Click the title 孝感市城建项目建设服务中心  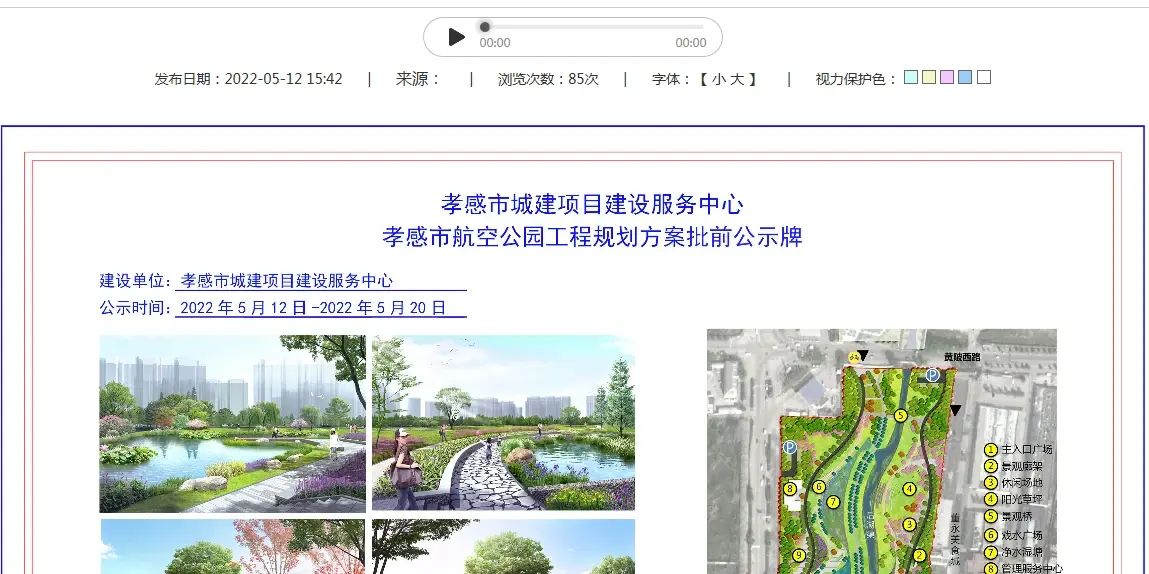[x=592, y=204]
